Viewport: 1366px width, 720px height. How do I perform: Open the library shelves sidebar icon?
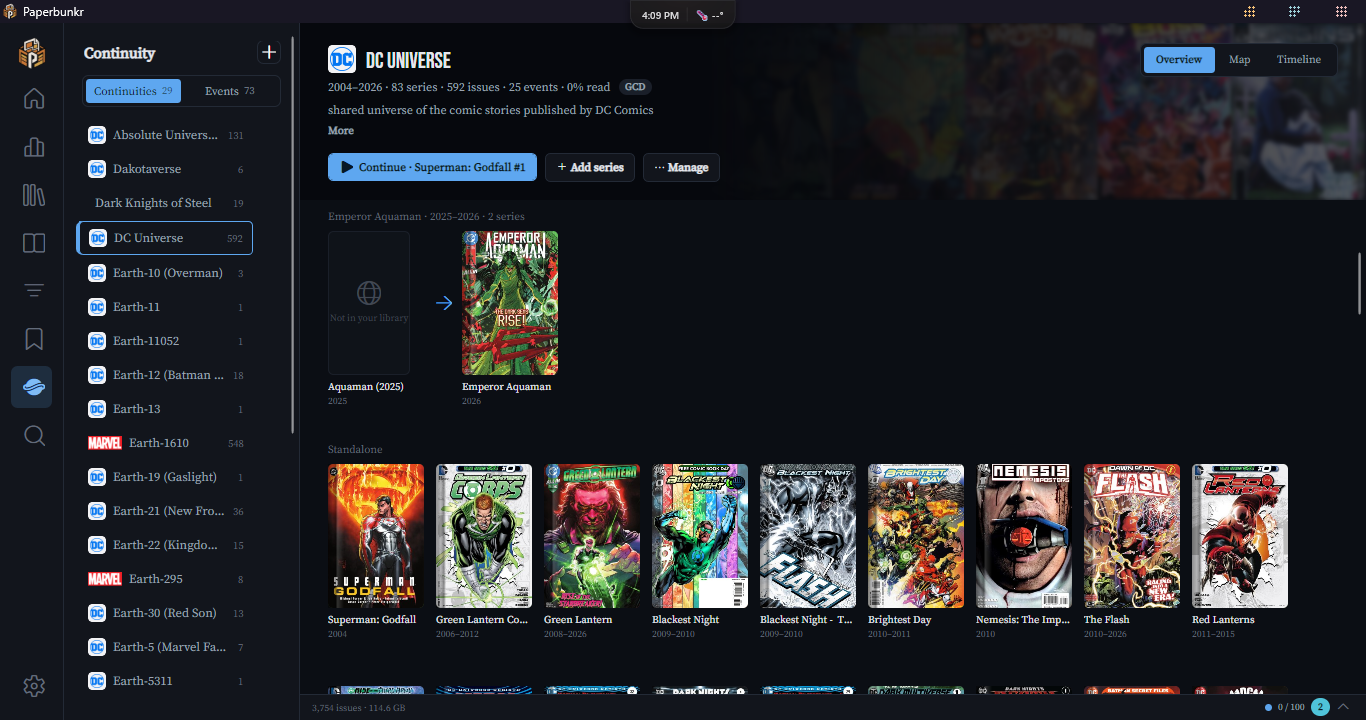point(34,195)
